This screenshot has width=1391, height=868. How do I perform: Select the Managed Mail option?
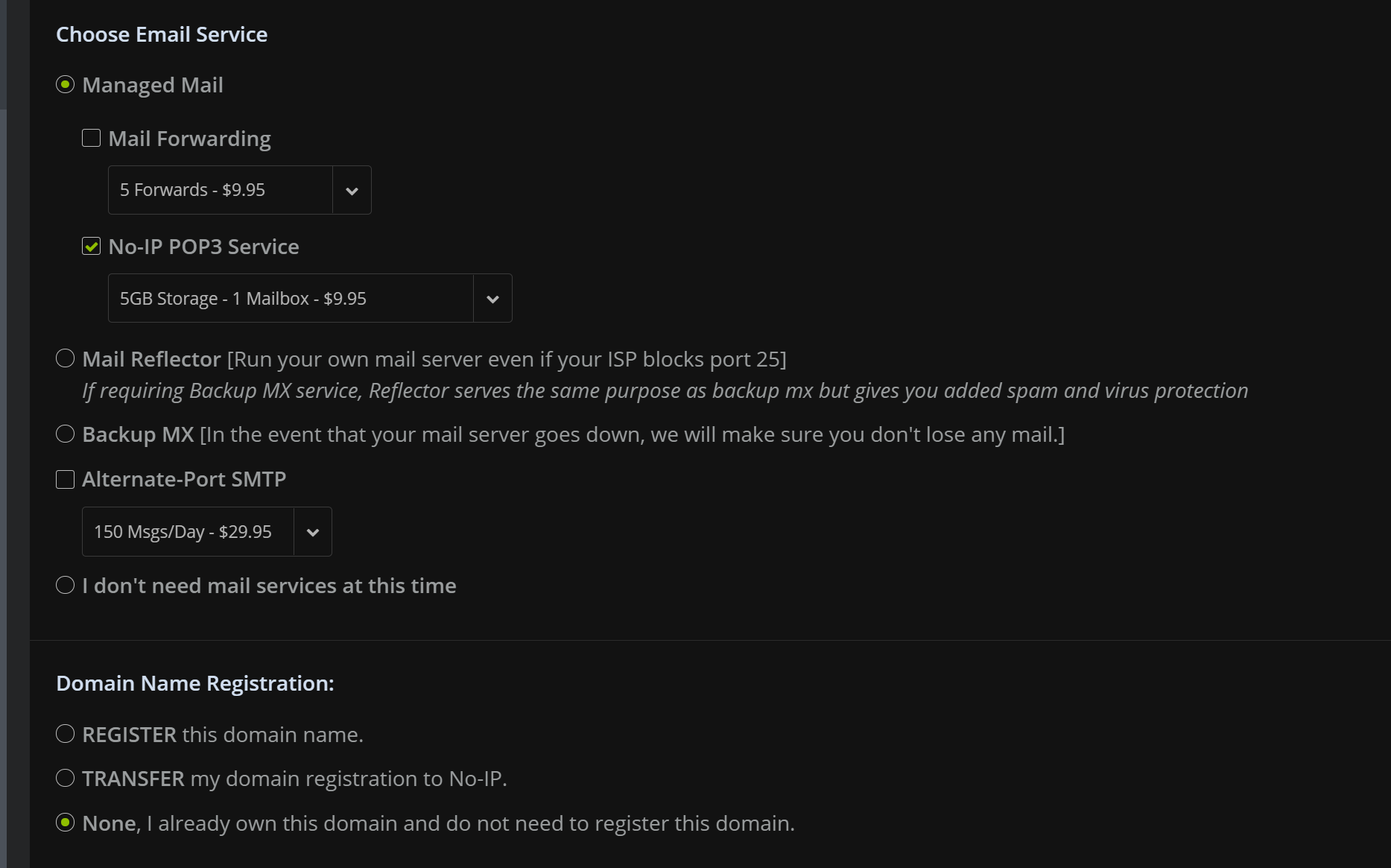(x=65, y=85)
